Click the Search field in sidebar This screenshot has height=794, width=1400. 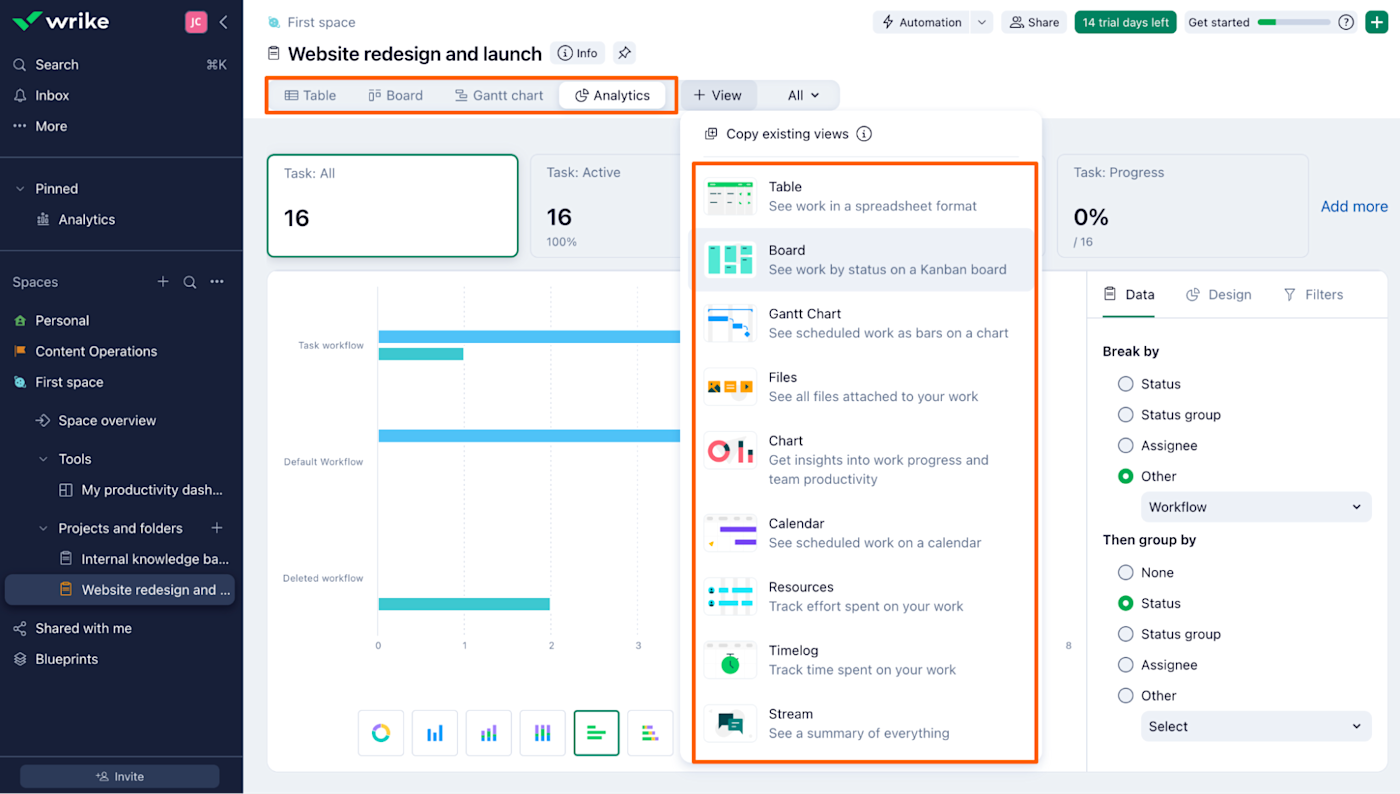coord(120,64)
